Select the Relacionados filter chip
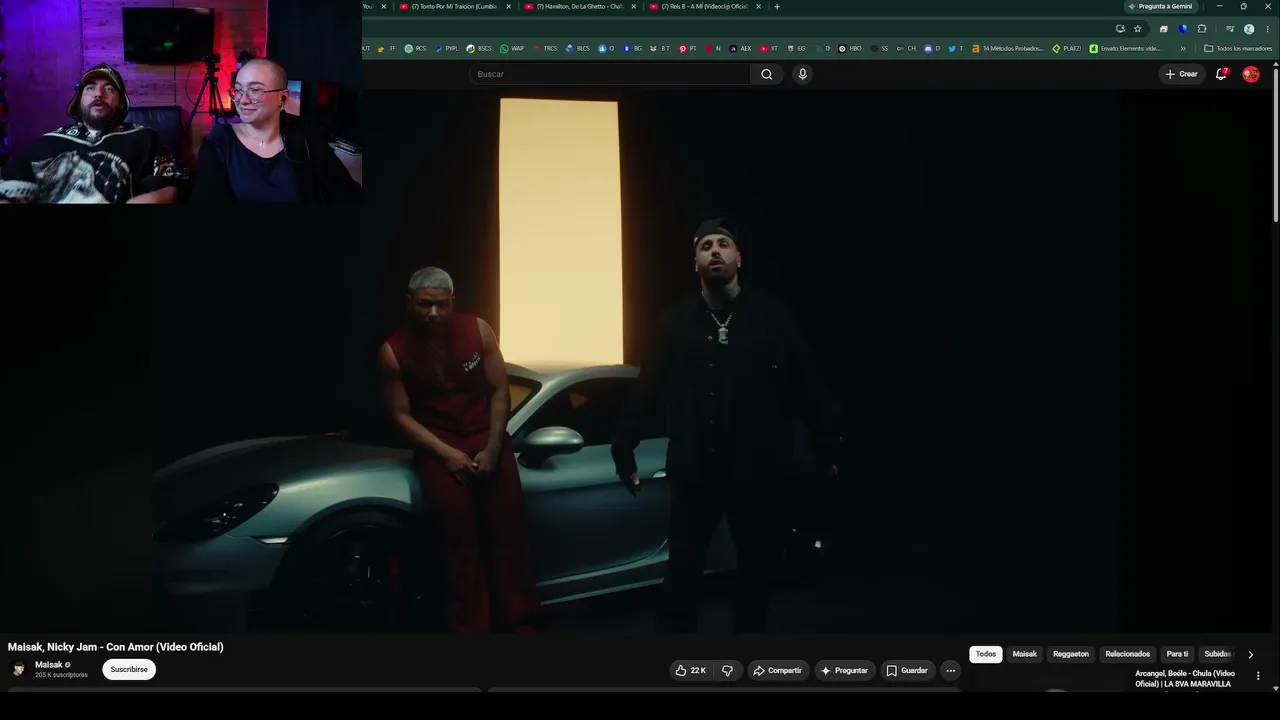This screenshot has width=1280, height=720. (x=1128, y=654)
